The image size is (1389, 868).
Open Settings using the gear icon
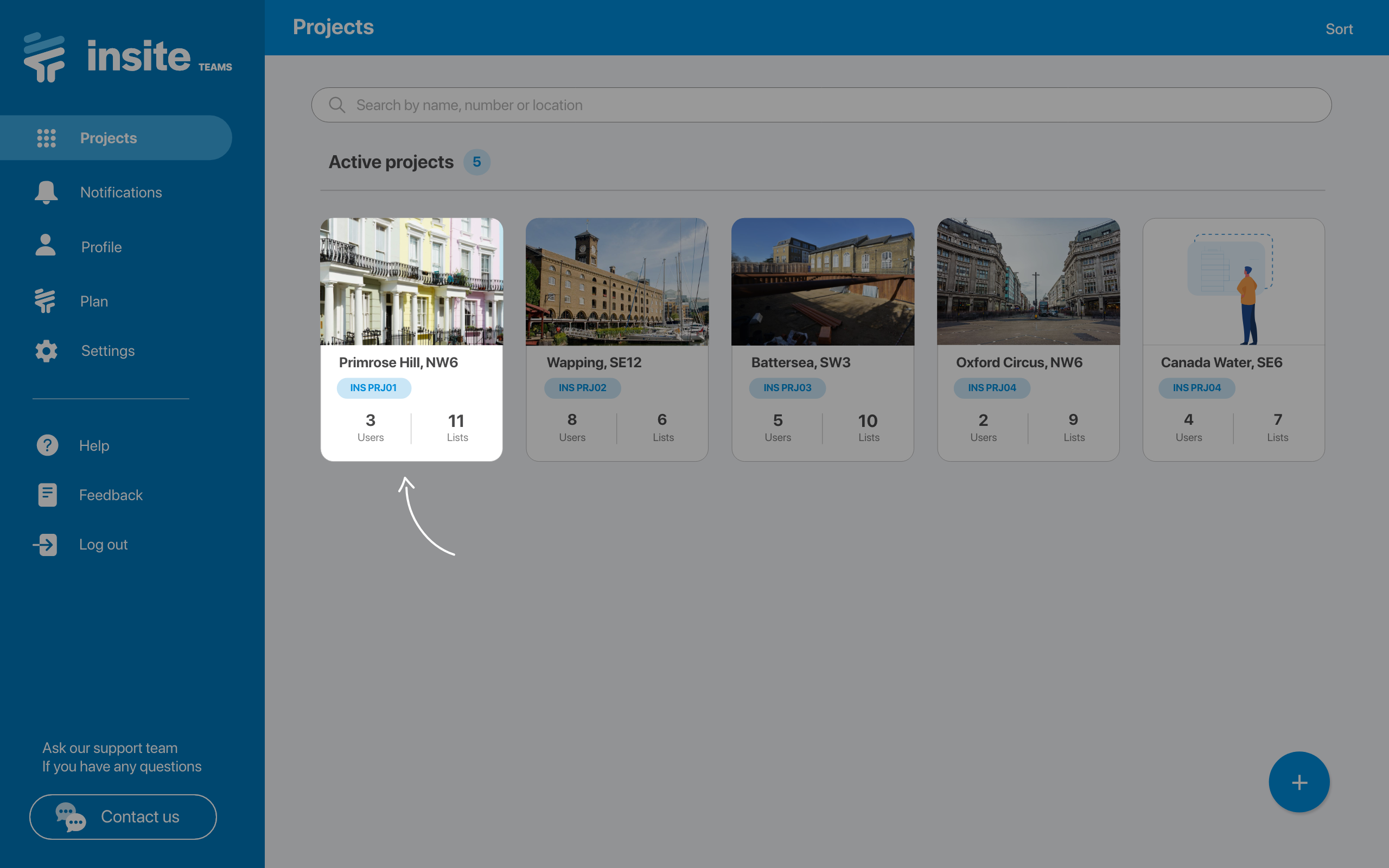point(46,351)
